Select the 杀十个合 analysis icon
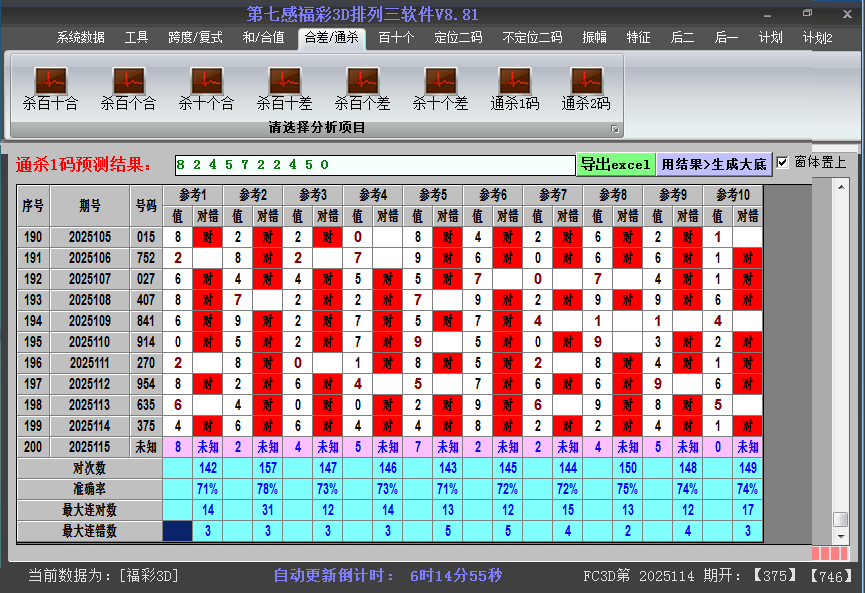The width and height of the screenshot is (865, 593). (x=206, y=89)
